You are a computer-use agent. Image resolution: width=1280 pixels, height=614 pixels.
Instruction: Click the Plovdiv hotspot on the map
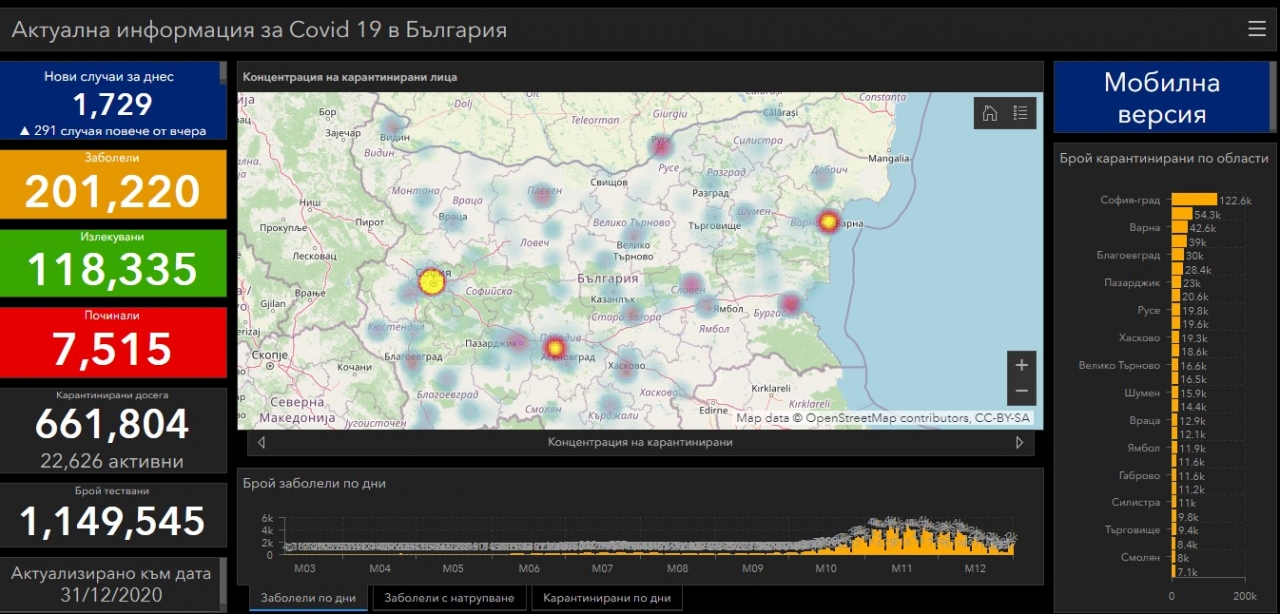[x=556, y=347]
